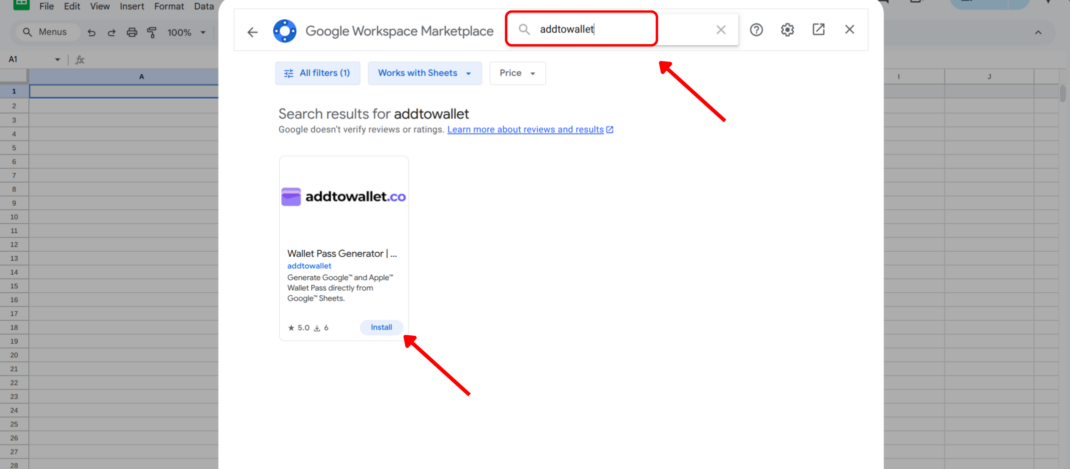This screenshot has height=469, width=1070.
Task: Click the Google Workspace Marketplace logo
Action: (284, 31)
